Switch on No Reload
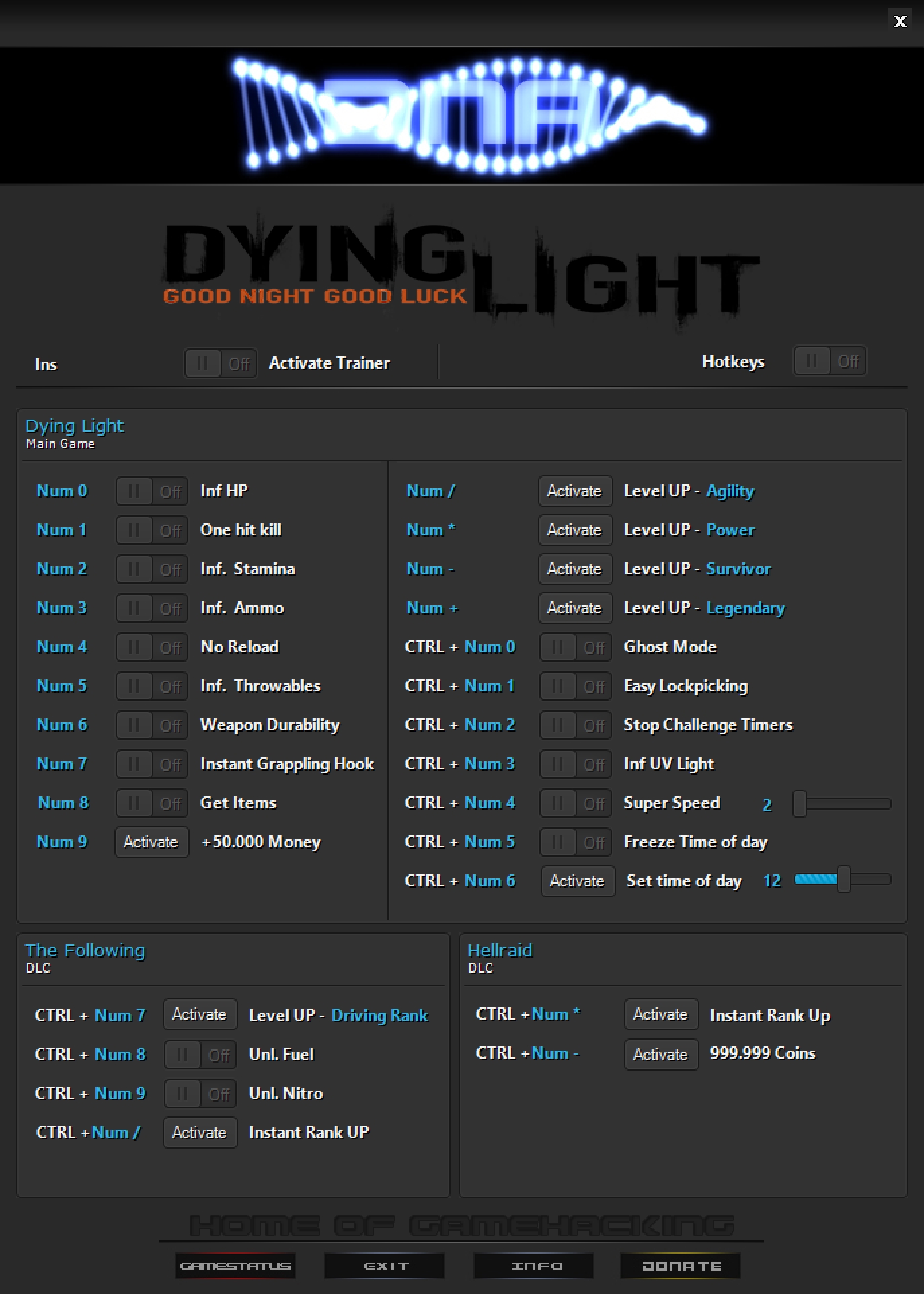Screen dimensions: 924x1294 [x=152, y=648]
